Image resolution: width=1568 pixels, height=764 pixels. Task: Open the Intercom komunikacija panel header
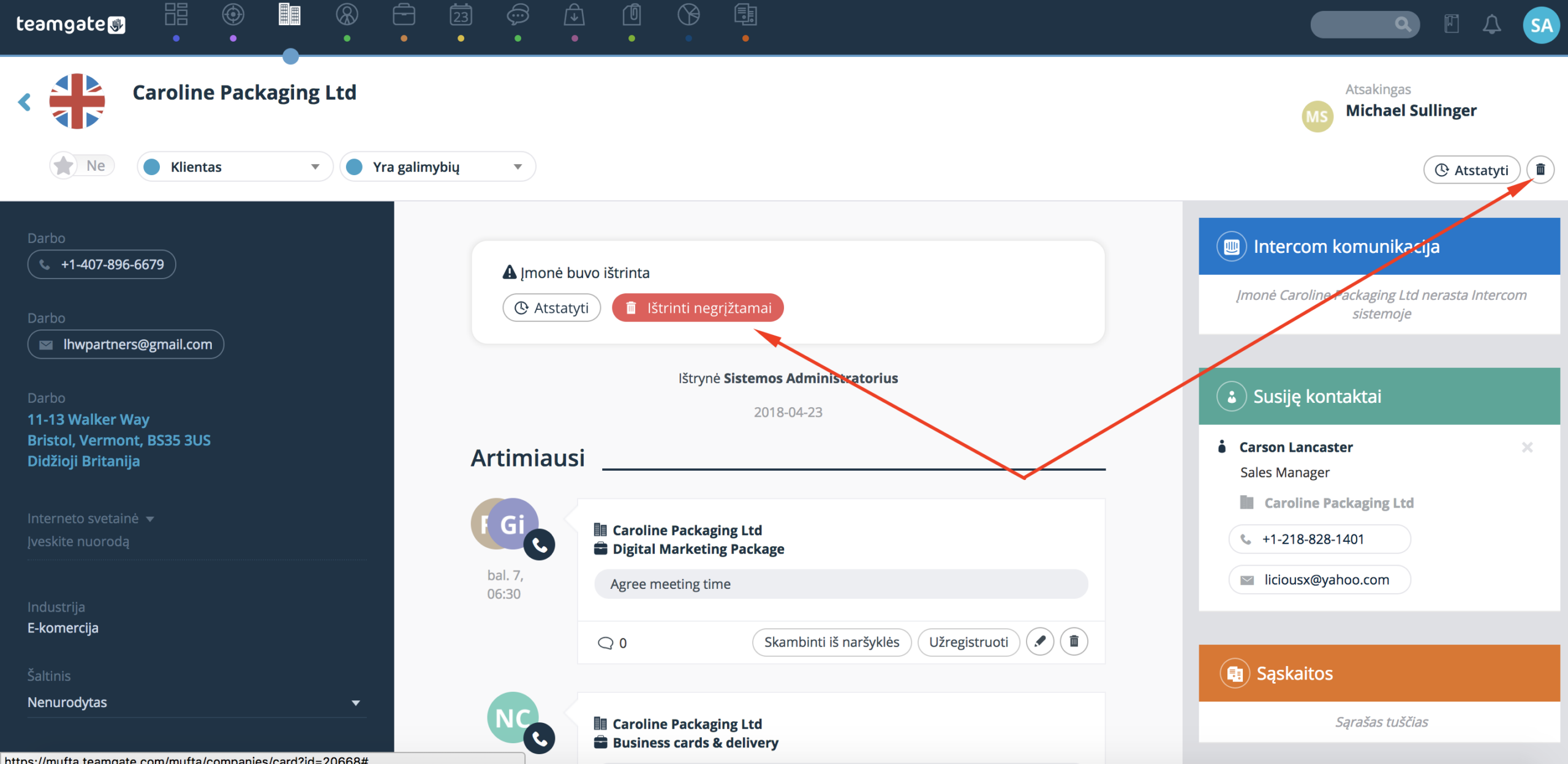[1379, 246]
